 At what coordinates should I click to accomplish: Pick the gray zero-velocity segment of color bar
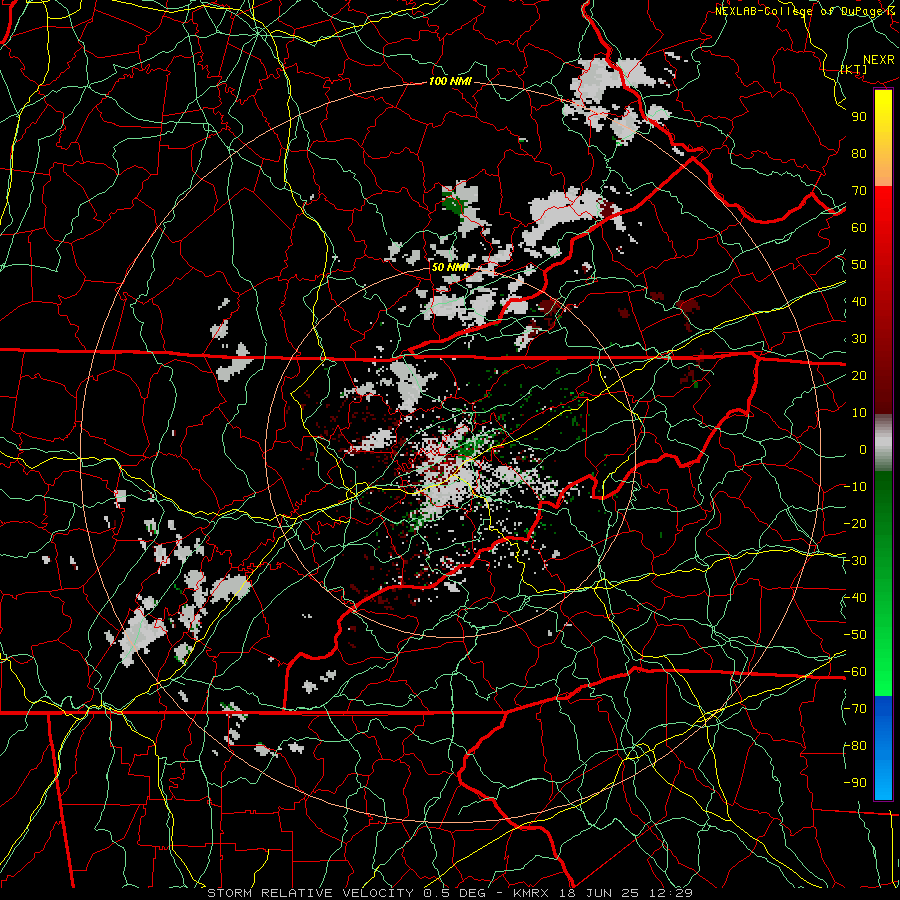[x=883, y=443]
